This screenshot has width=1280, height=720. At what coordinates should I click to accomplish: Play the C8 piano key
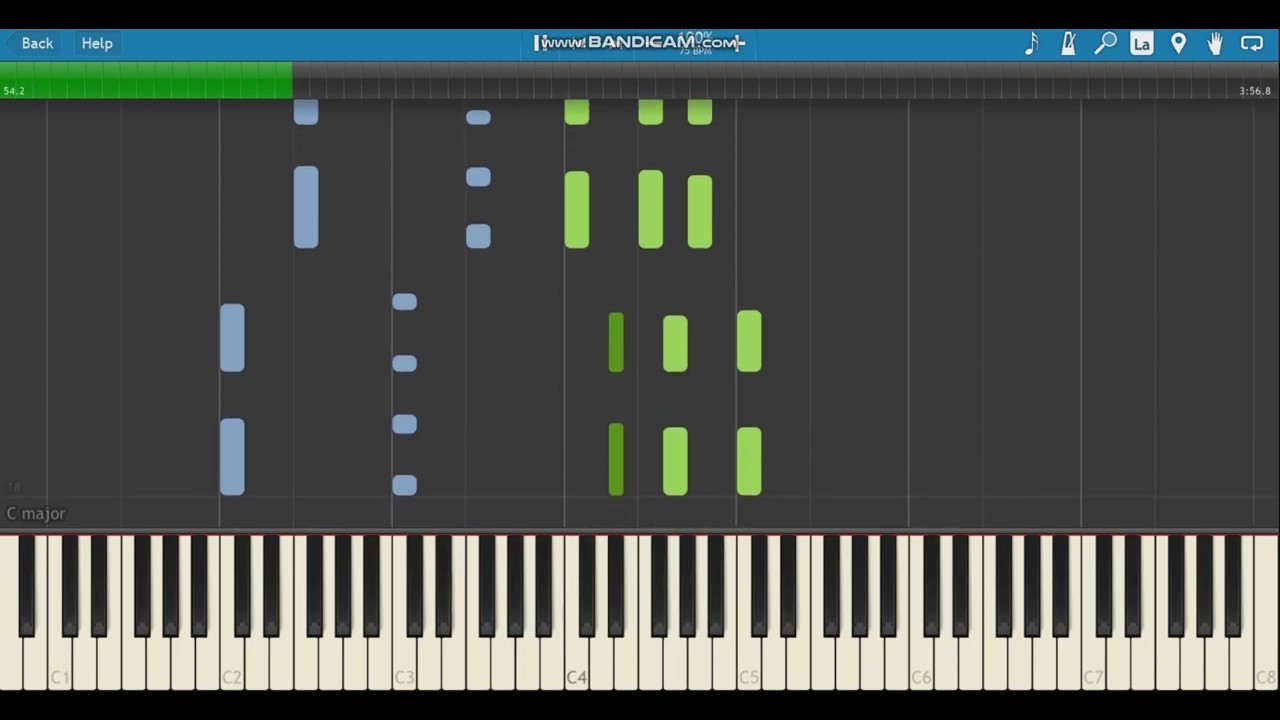tap(1265, 665)
